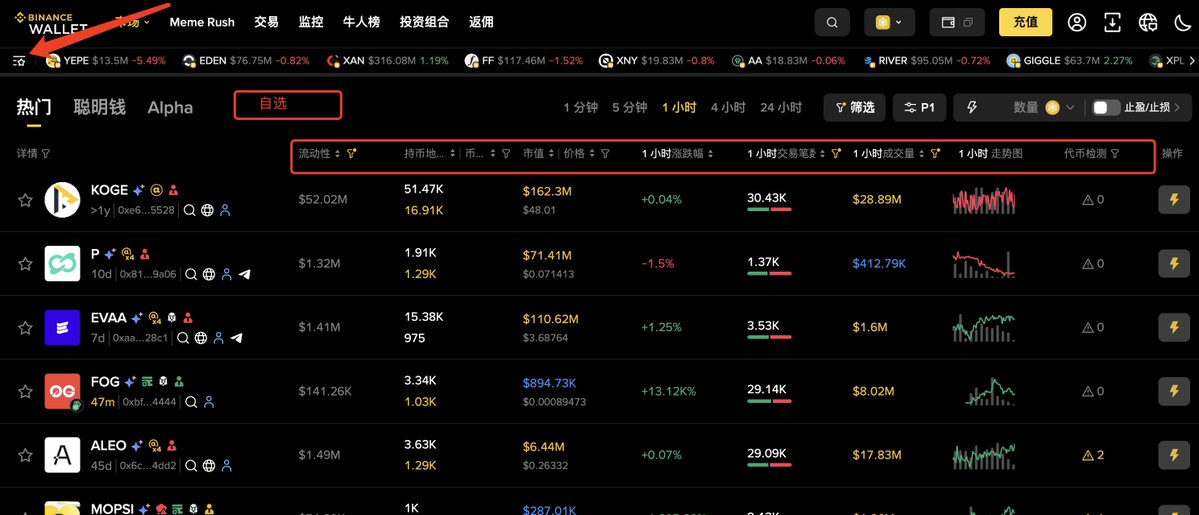The width and height of the screenshot is (1199, 515).
Task: Click the filter funnel beside 代币检测
Action: (x=1115, y=154)
